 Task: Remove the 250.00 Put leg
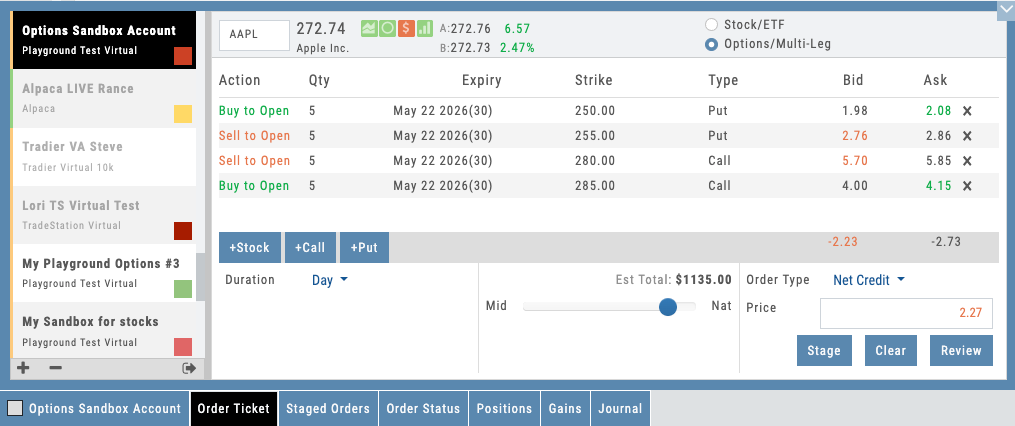point(967,111)
